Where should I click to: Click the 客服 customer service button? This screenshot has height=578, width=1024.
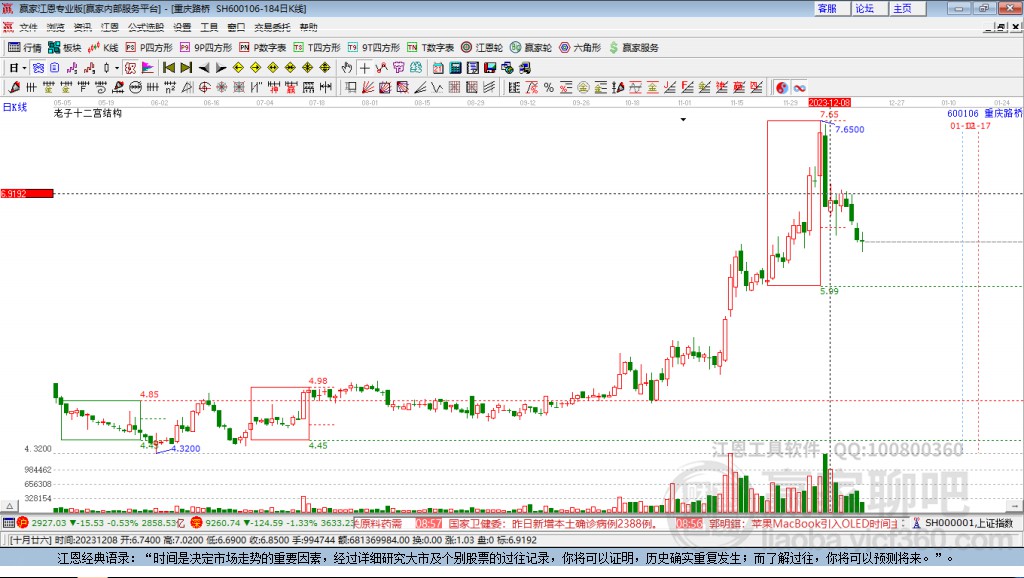pos(831,8)
